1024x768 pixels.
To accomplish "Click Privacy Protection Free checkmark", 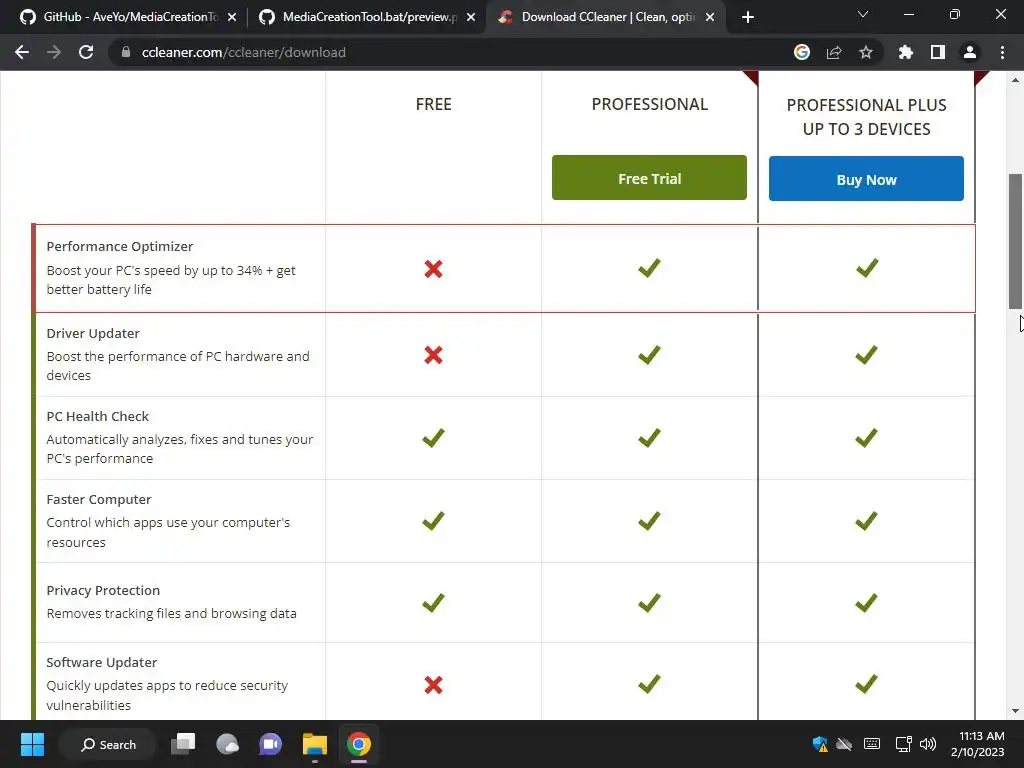I will (x=433, y=602).
